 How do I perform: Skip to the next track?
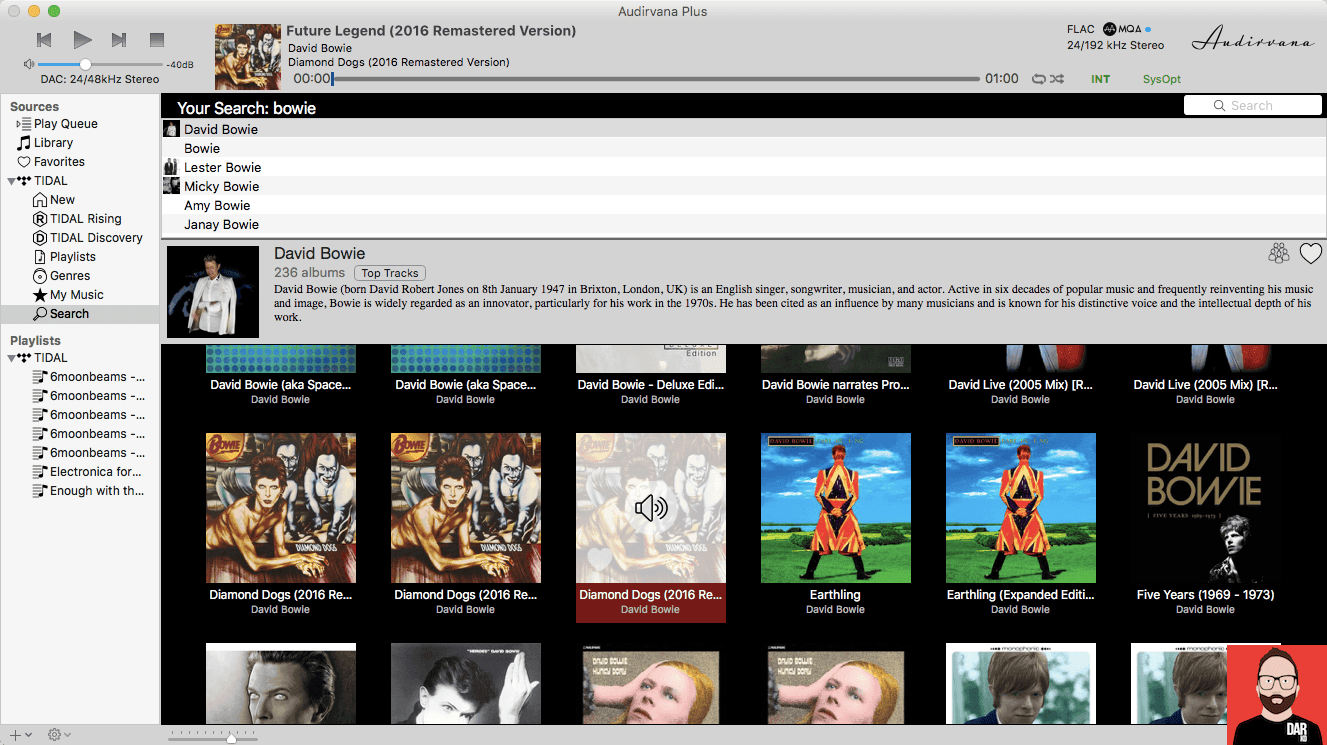[119, 40]
